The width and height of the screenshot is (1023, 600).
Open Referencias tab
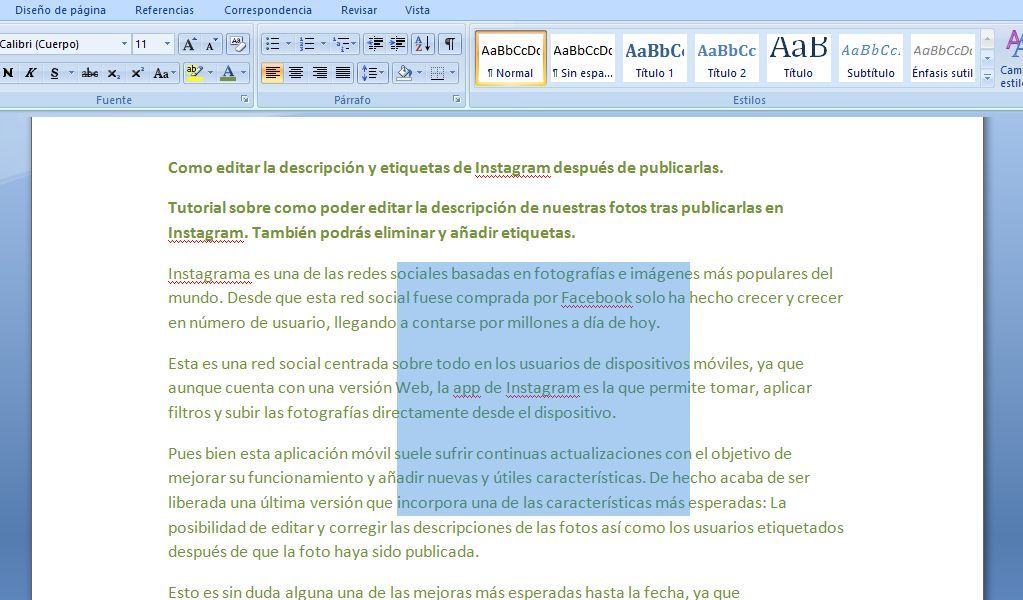click(164, 10)
